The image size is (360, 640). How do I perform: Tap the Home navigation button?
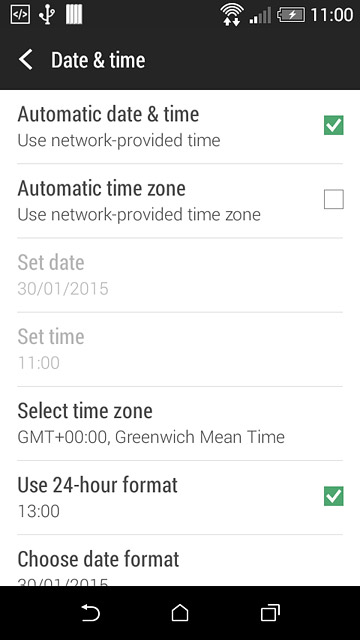click(x=180, y=613)
